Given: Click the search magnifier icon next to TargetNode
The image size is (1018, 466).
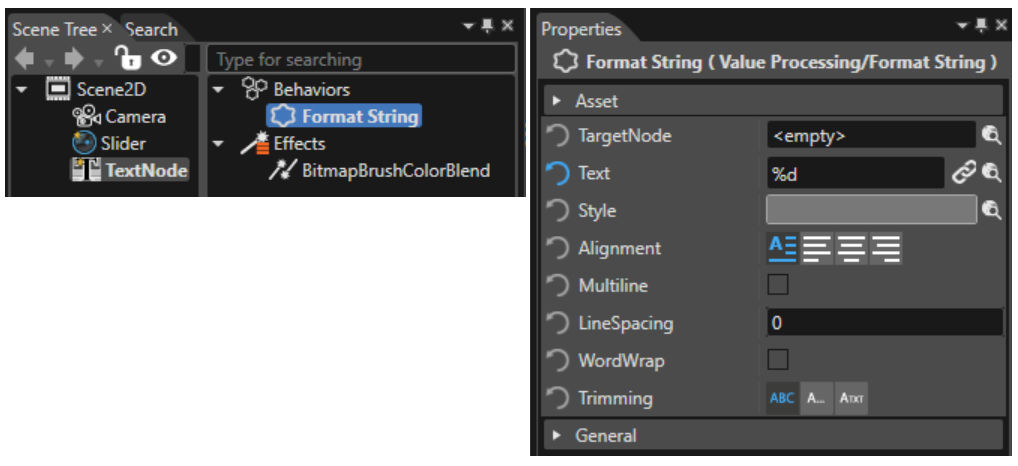Looking at the screenshot, I should tap(991, 135).
